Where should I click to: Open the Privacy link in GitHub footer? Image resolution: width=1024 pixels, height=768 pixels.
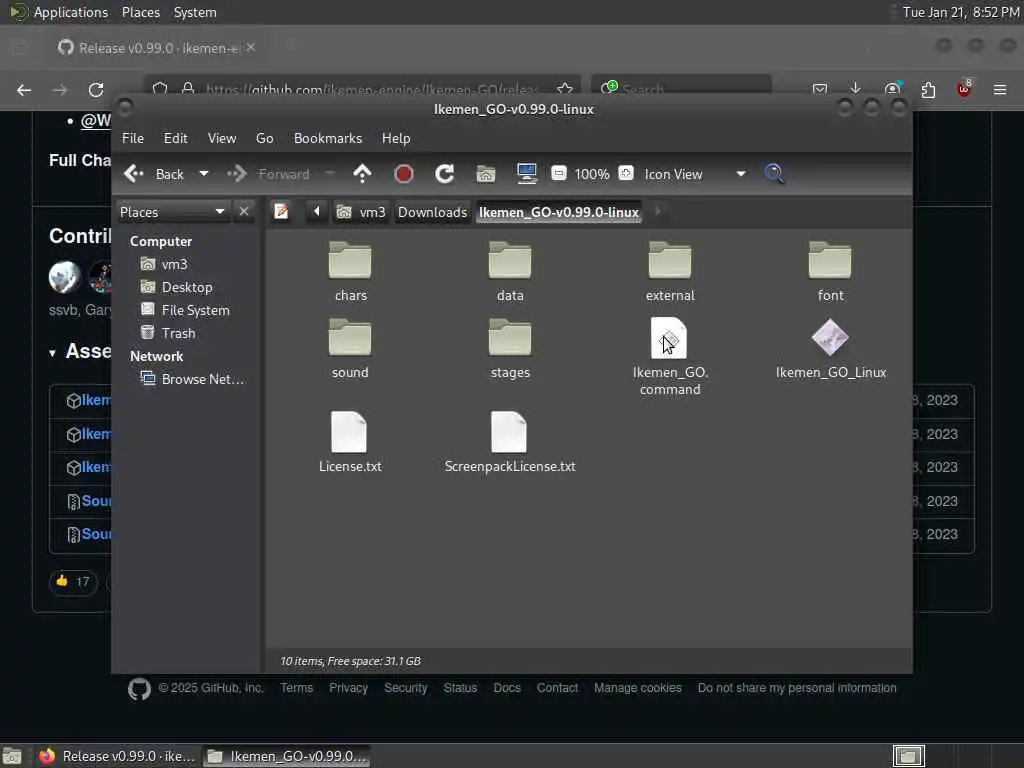pyautogui.click(x=348, y=688)
